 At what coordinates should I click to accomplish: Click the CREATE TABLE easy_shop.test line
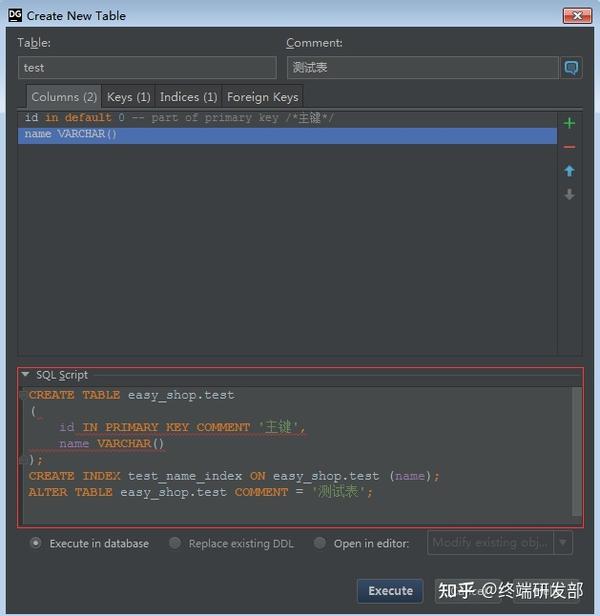coord(131,395)
